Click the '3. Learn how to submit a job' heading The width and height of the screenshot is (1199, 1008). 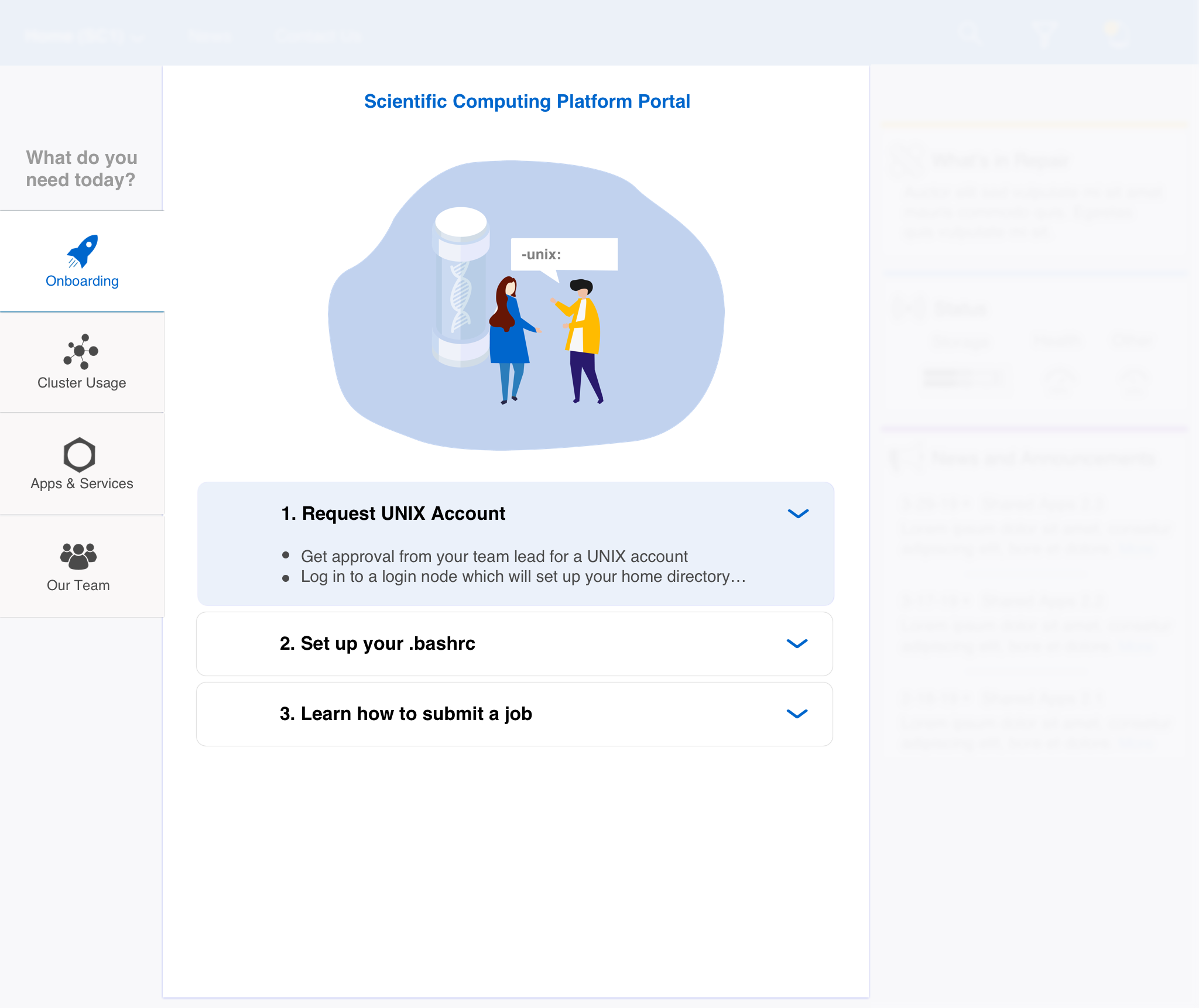(x=406, y=714)
